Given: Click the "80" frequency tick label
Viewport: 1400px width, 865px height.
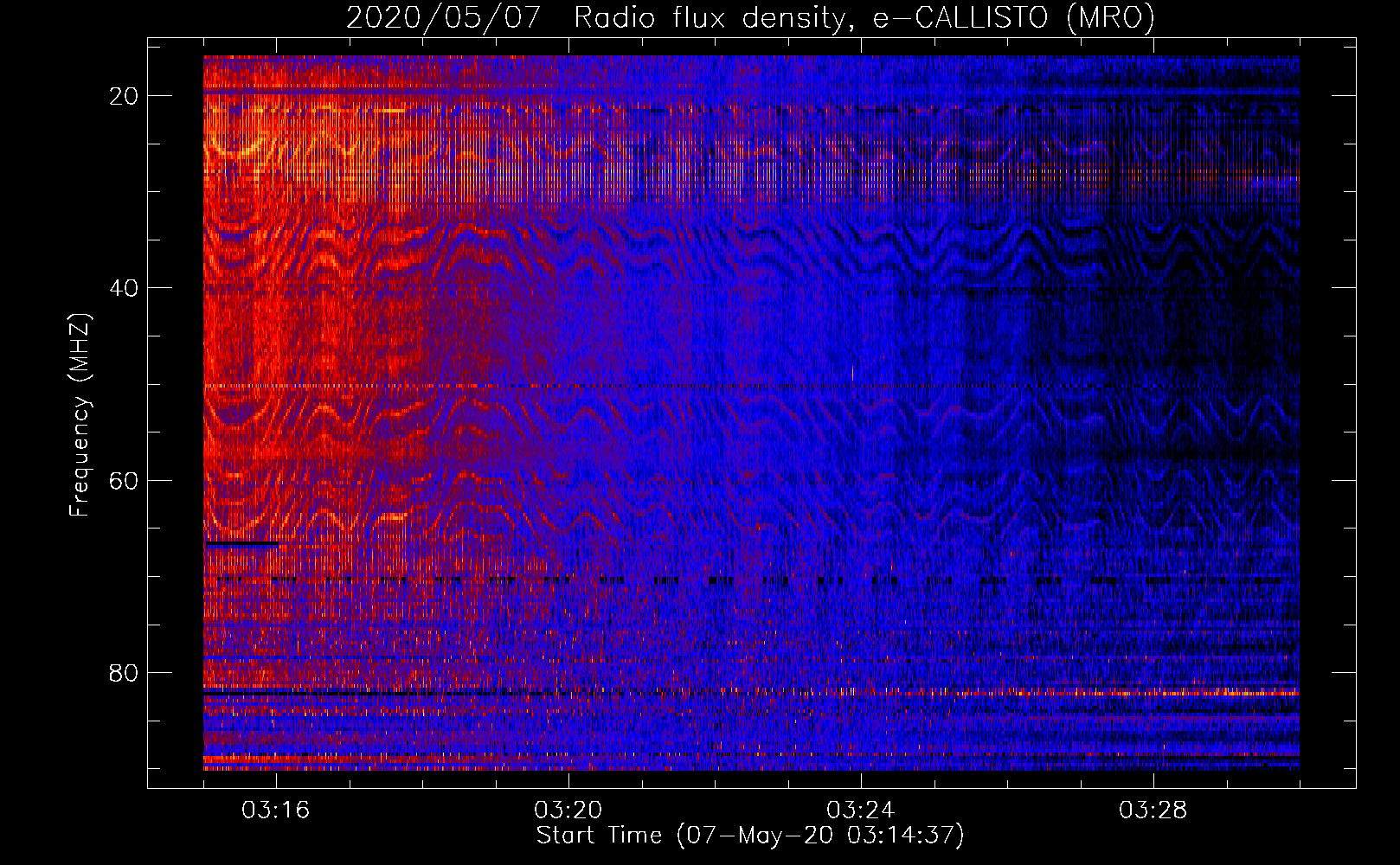Looking at the screenshot, I should click(x=125, y=673).
